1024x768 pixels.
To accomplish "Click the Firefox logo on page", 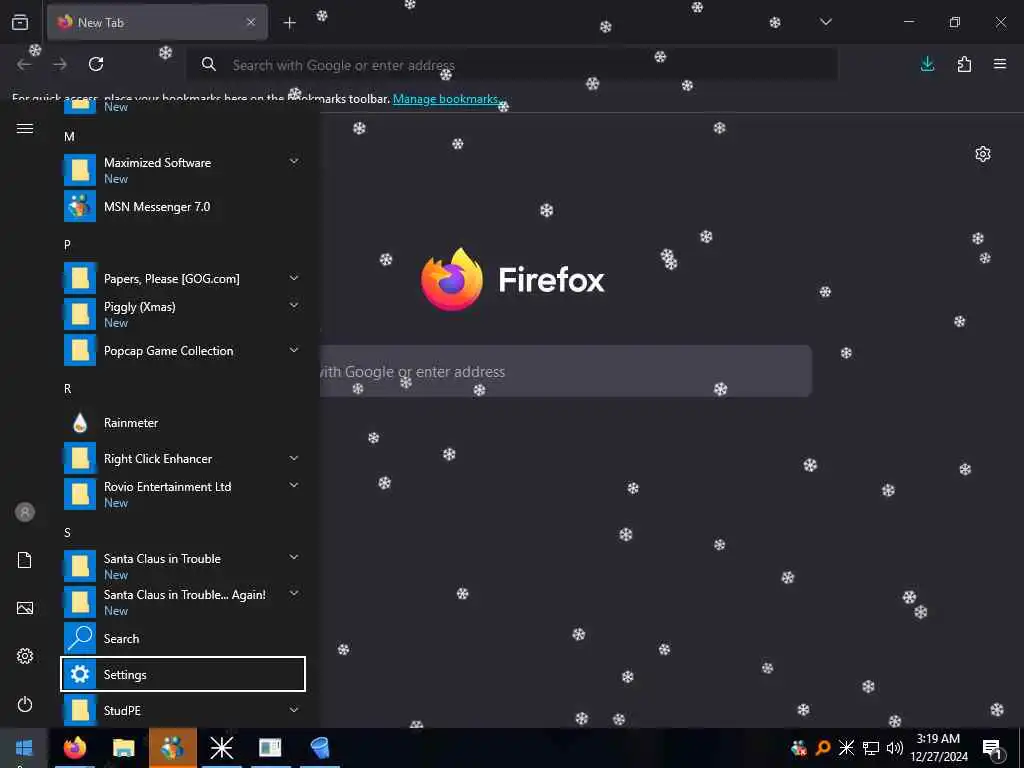I will tap(452, 280).
